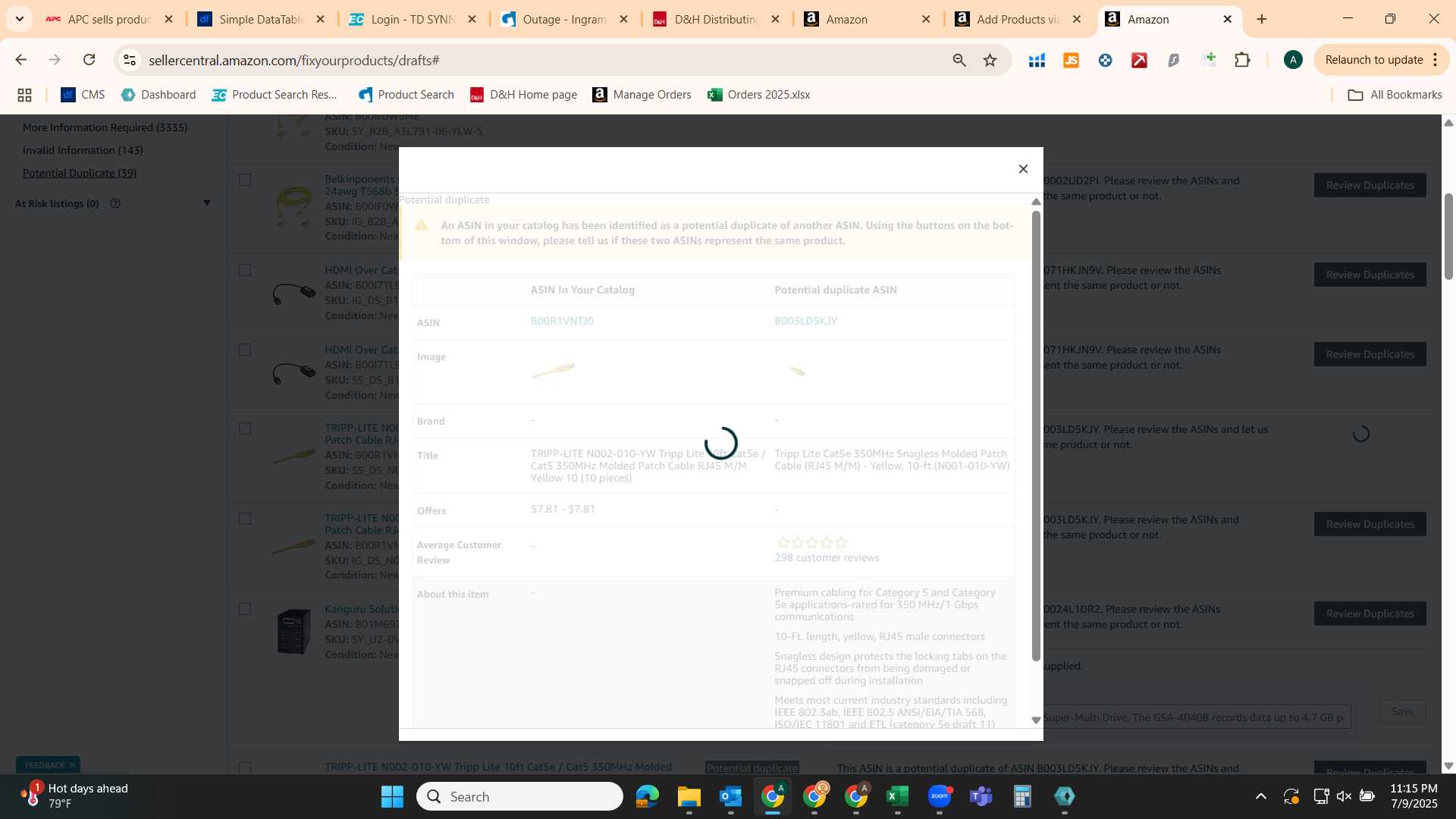Click the dialog scrollbar down arrow
The width and height of the screenshot is (1456, 819).
click(x=1036, y=720)
